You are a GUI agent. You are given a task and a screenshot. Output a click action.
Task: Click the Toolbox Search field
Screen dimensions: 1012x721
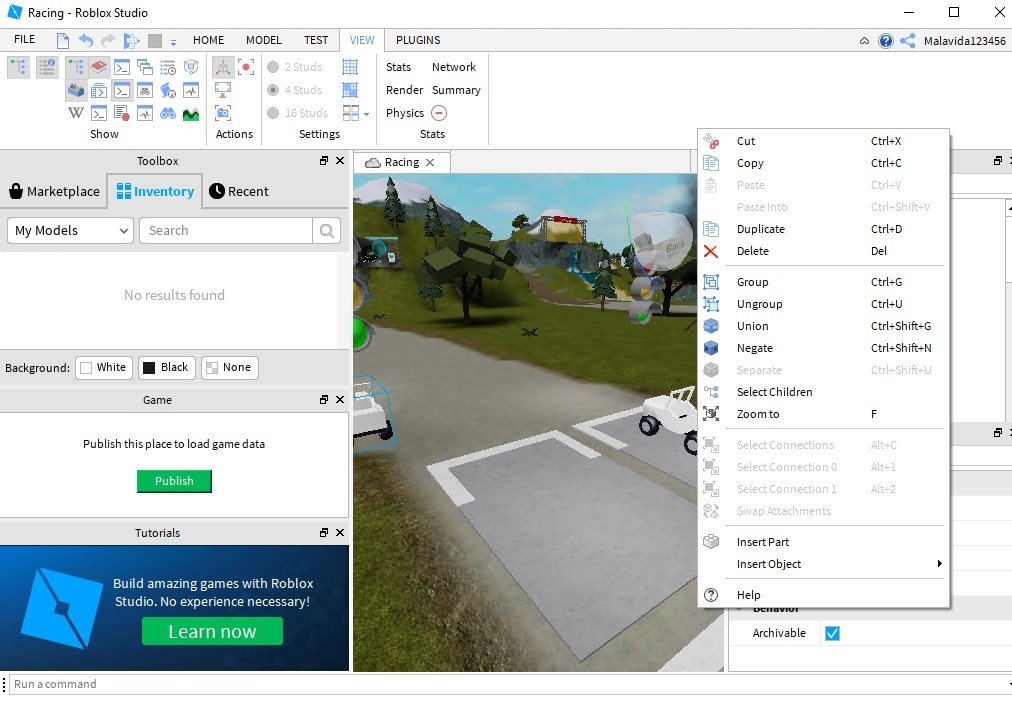(x=226, y=230)
